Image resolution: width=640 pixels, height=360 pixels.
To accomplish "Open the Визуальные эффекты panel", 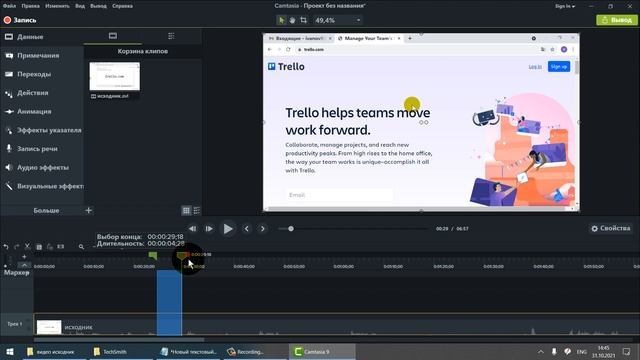I will point(43,186).
